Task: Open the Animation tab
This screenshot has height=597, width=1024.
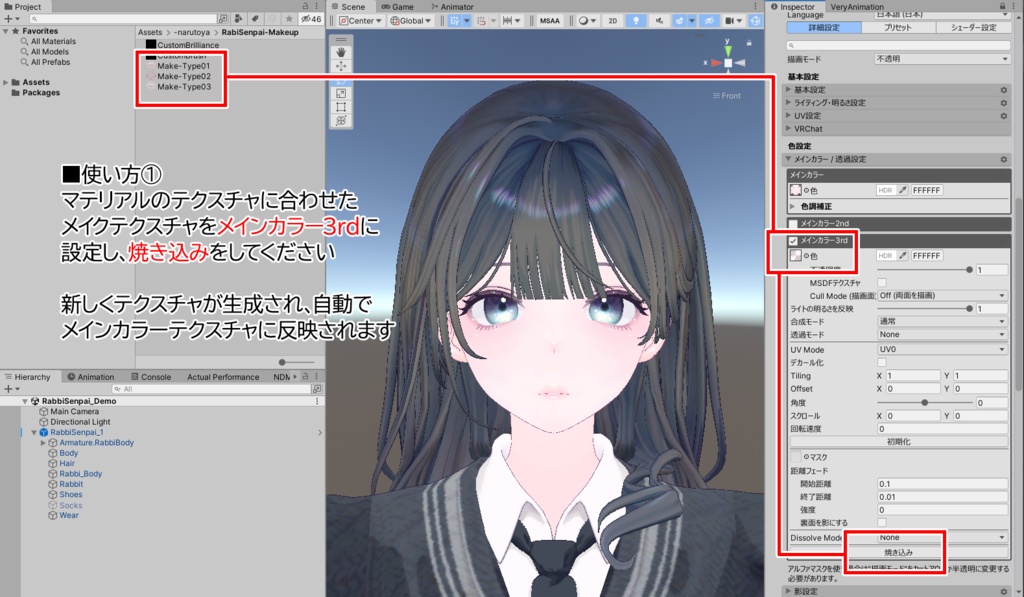Action: coord(90,377)
